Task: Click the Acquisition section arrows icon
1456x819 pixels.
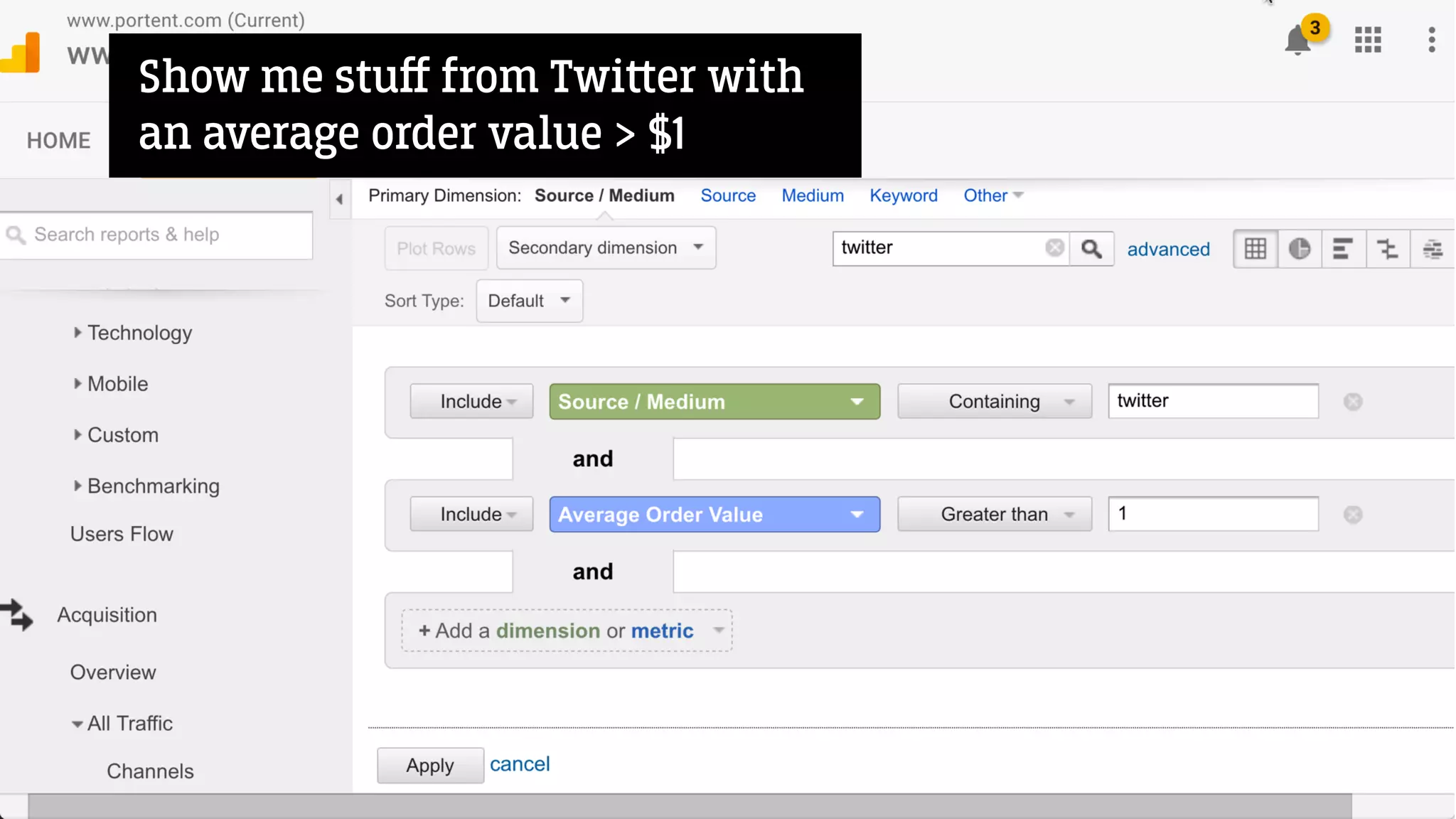Action: click(x=17, y=615)
